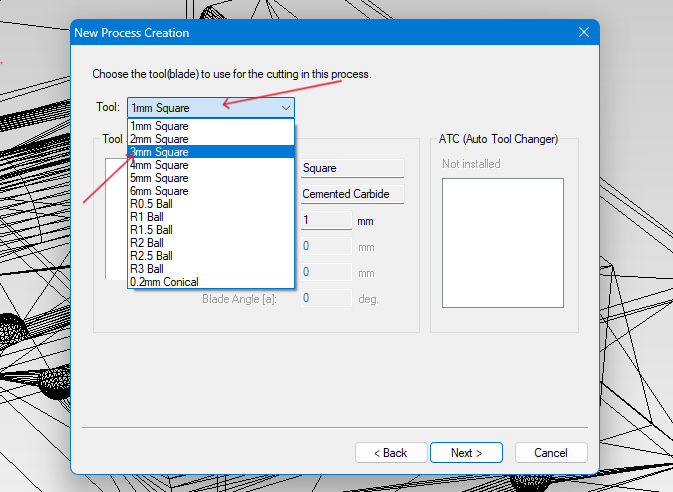Viewport: 673px width, 492px height.
Task: Proceed with the Next button
Action: tap(466, 453)
